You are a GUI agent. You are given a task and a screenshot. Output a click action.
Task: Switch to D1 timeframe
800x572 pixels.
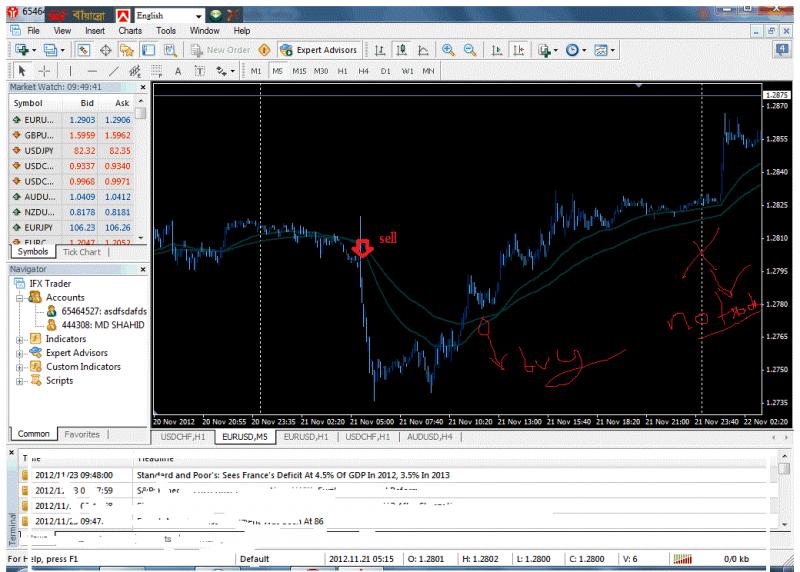click(x=385, y=71)
